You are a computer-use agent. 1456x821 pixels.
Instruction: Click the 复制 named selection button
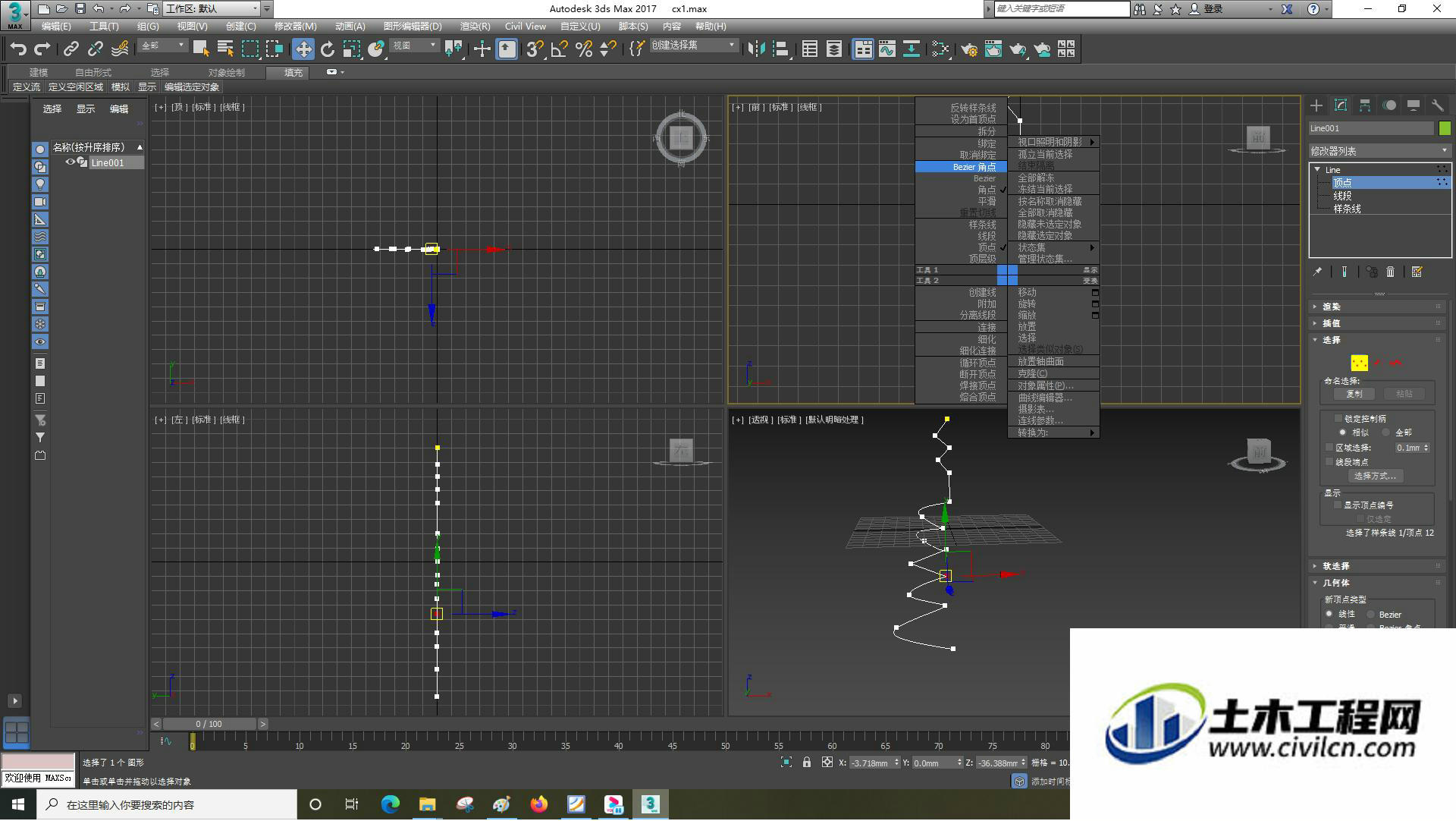1354,394
